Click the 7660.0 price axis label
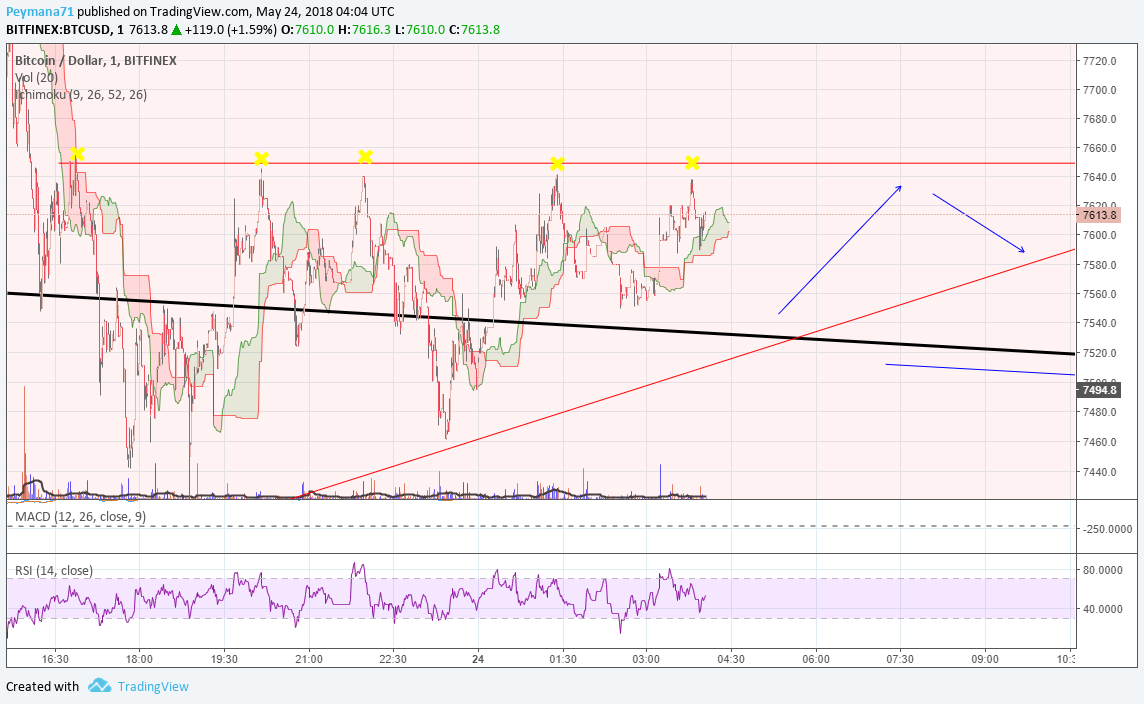 1099,148
